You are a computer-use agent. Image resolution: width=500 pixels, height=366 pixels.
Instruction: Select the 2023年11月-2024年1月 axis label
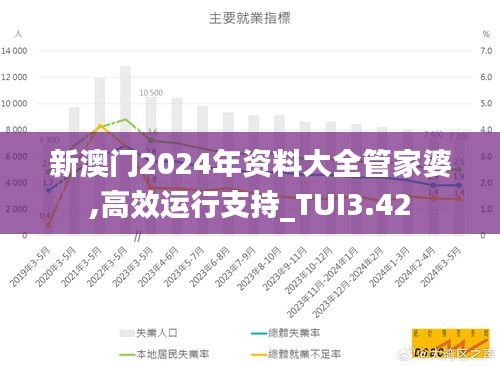click(322, 282)
